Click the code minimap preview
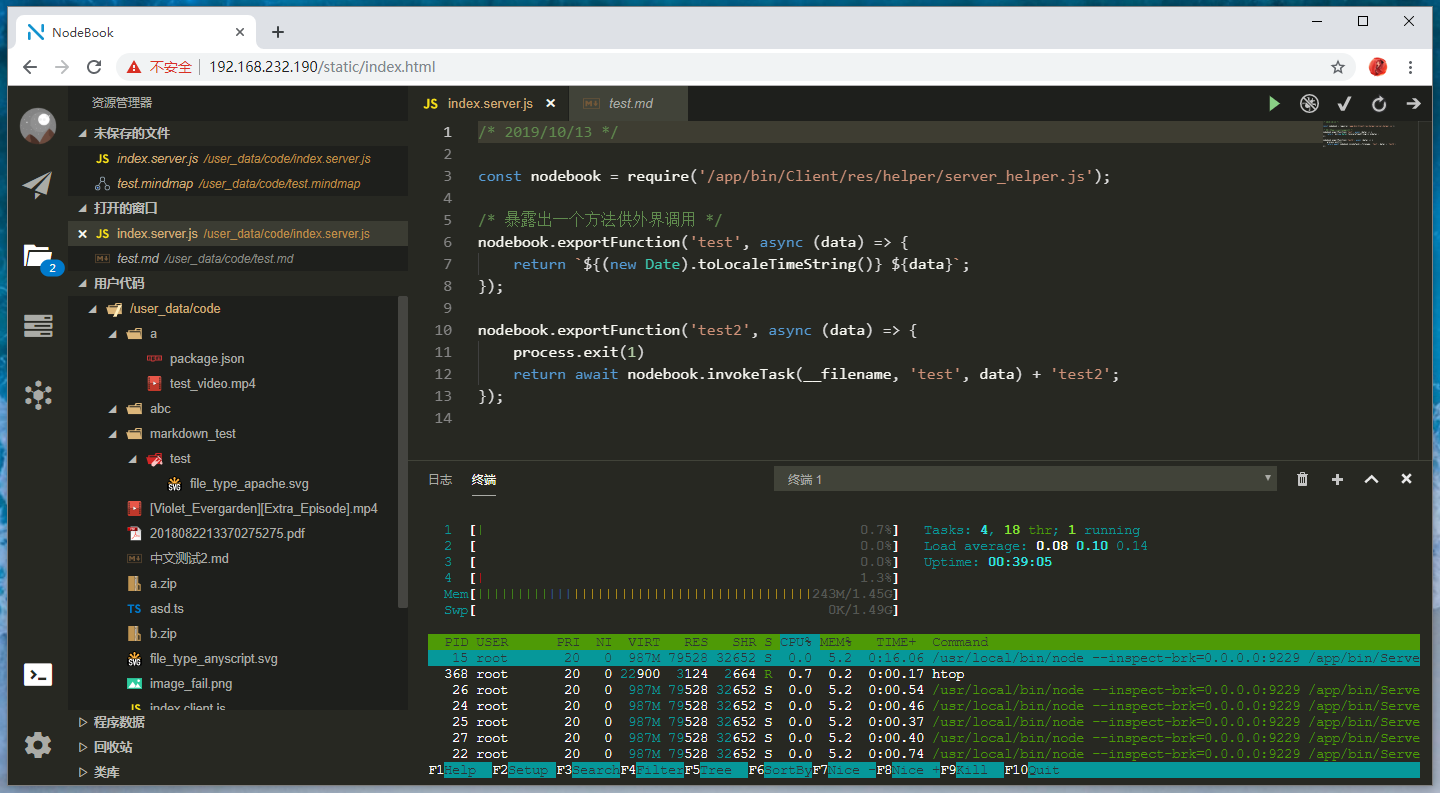 (x=1357, y=134)
